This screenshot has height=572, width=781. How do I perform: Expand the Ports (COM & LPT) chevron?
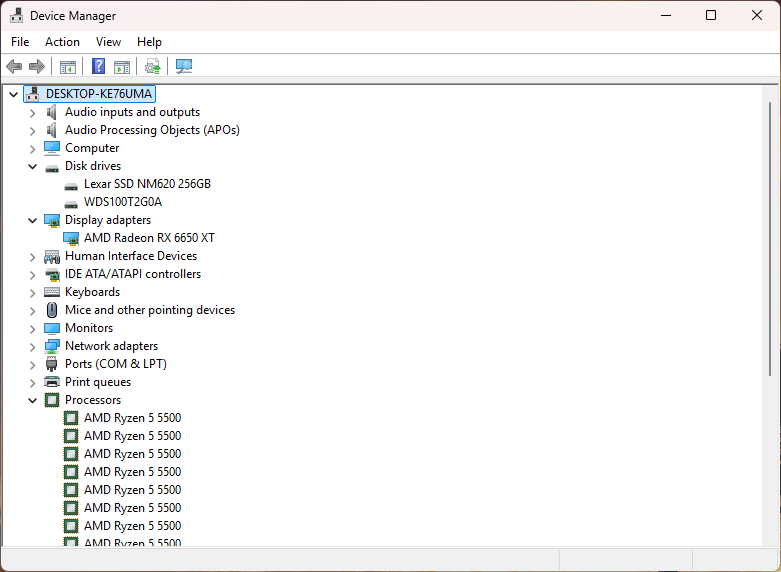tap(32, 365)
